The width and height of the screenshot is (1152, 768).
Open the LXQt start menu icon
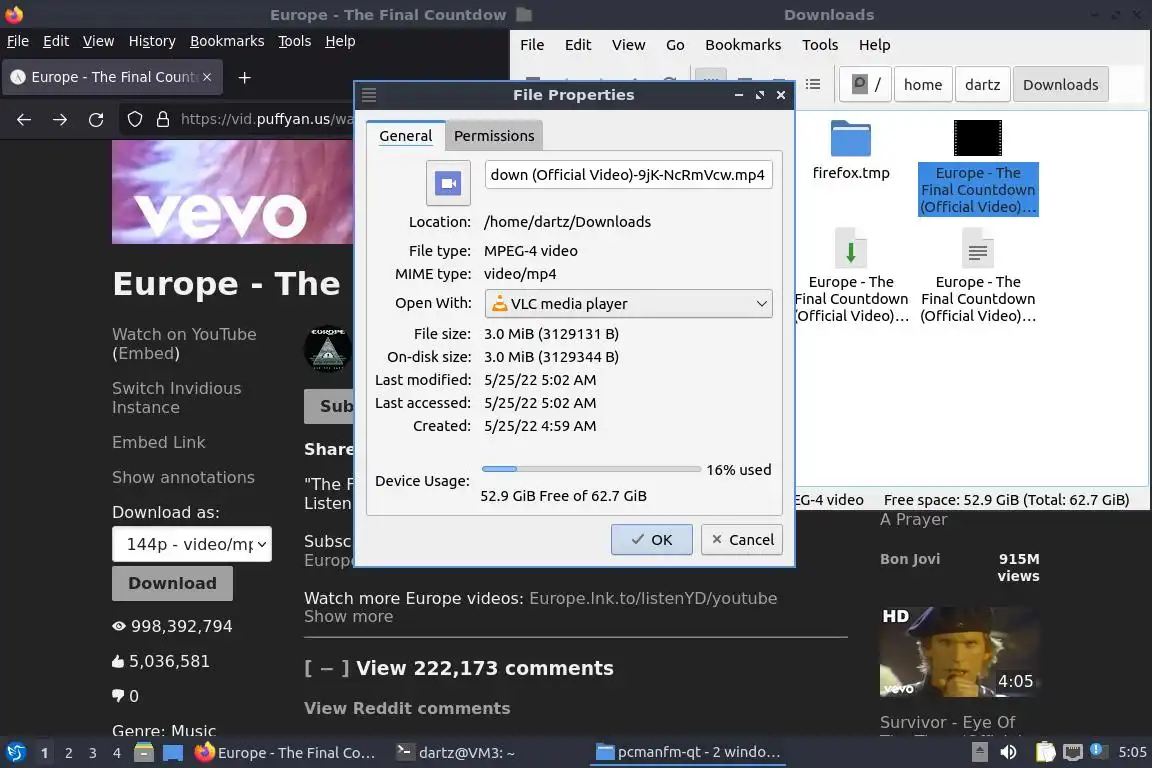pos(15,753)
